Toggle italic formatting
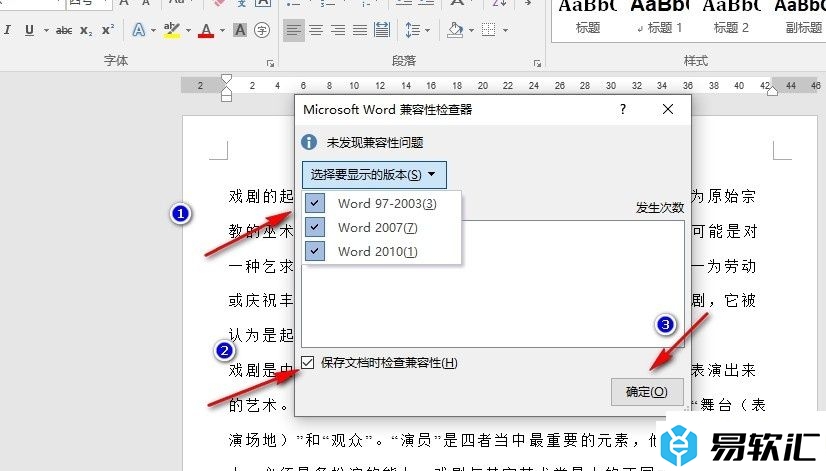The width and height of the screenshot is (826, 471). [x=7, y=30]
